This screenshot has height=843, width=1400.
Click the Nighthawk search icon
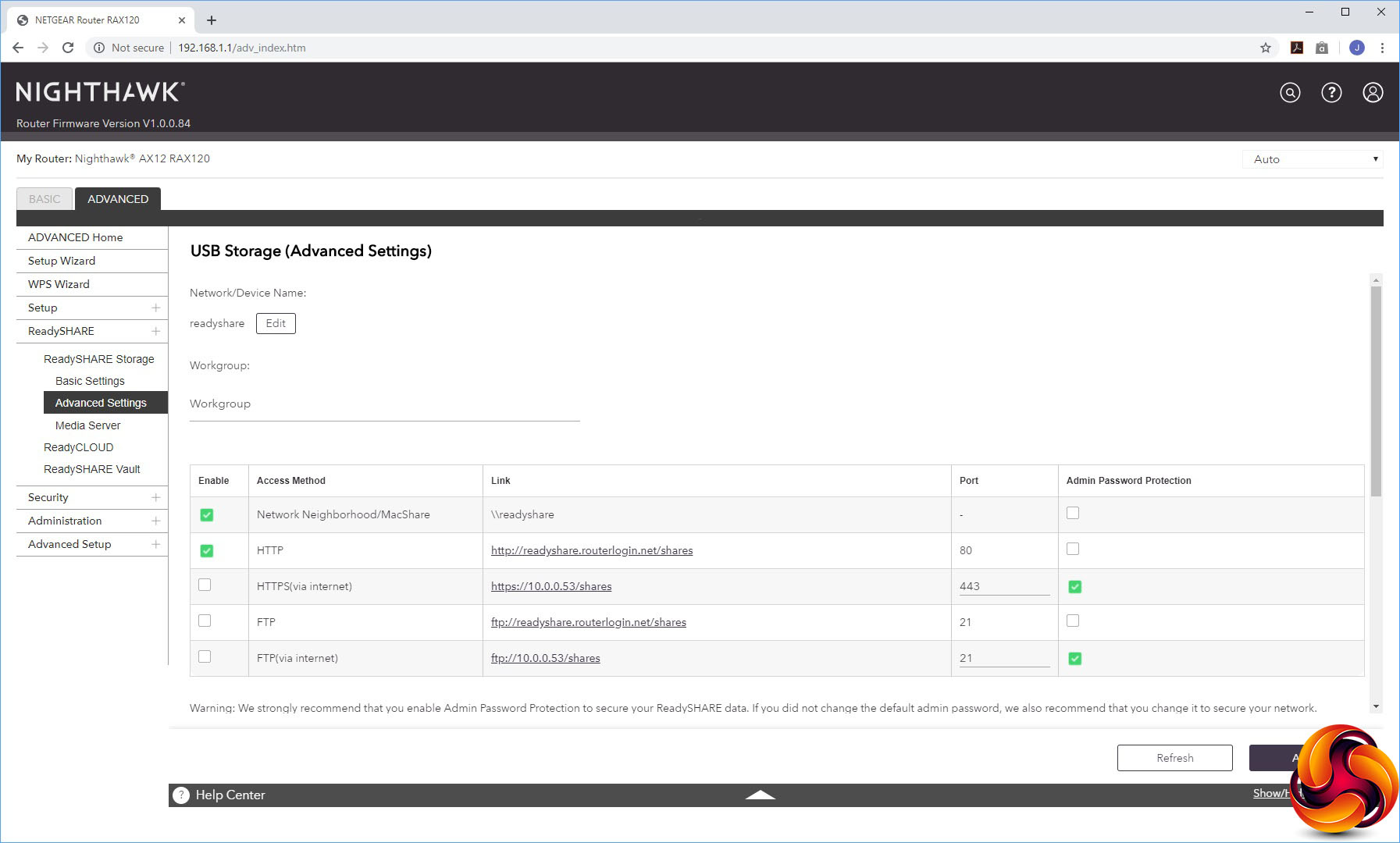point(1290,93)
